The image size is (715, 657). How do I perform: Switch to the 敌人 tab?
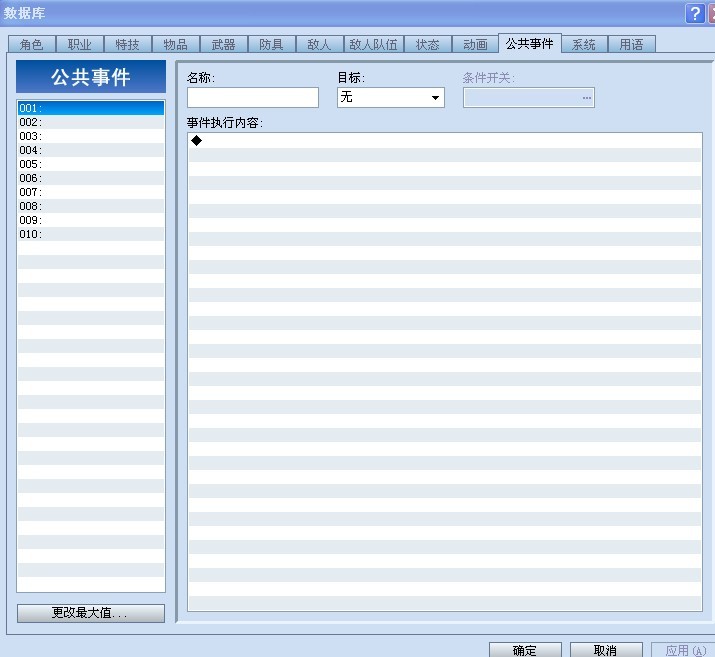click(319, 44)
